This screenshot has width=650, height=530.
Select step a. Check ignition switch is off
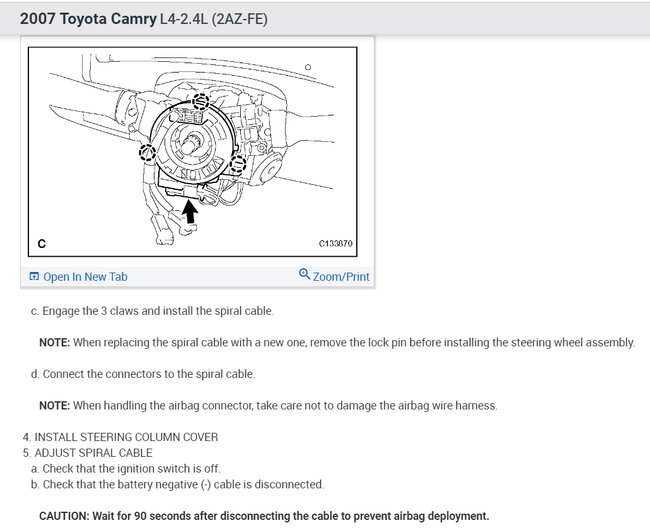point(126,469)
